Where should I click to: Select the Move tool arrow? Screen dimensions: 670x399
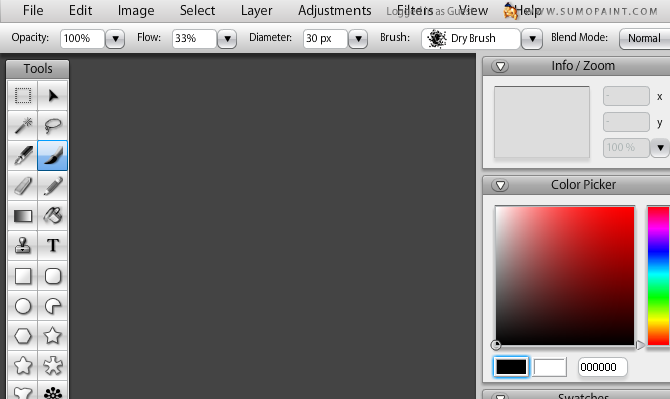53,96
